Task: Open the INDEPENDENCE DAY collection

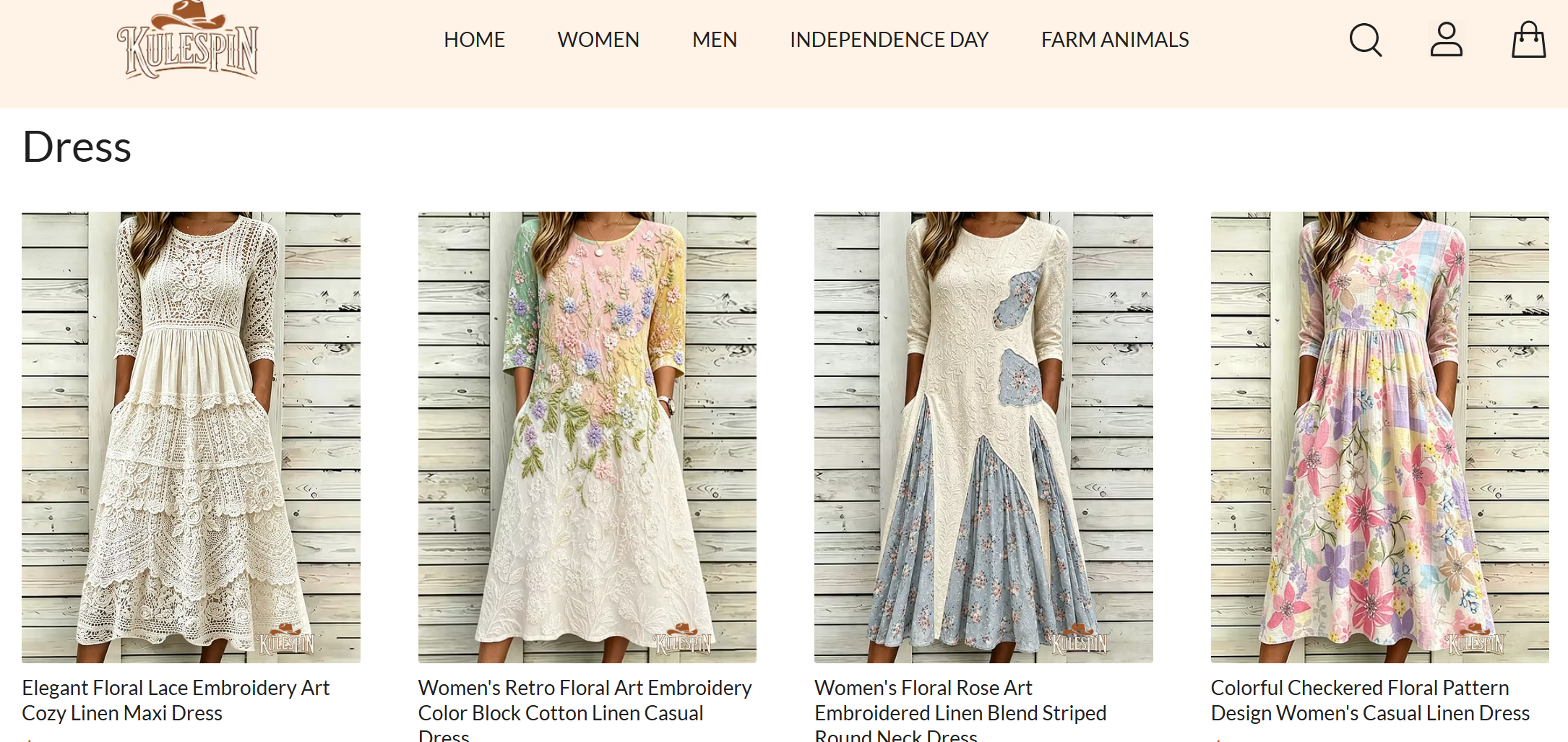Action: tap(889, 40)
